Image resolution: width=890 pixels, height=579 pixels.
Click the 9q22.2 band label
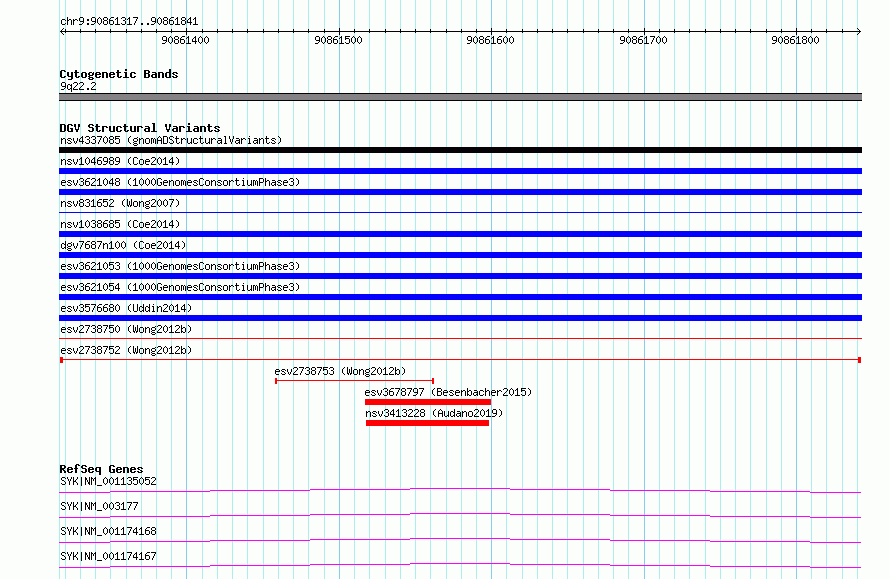(x=78, y=86)
